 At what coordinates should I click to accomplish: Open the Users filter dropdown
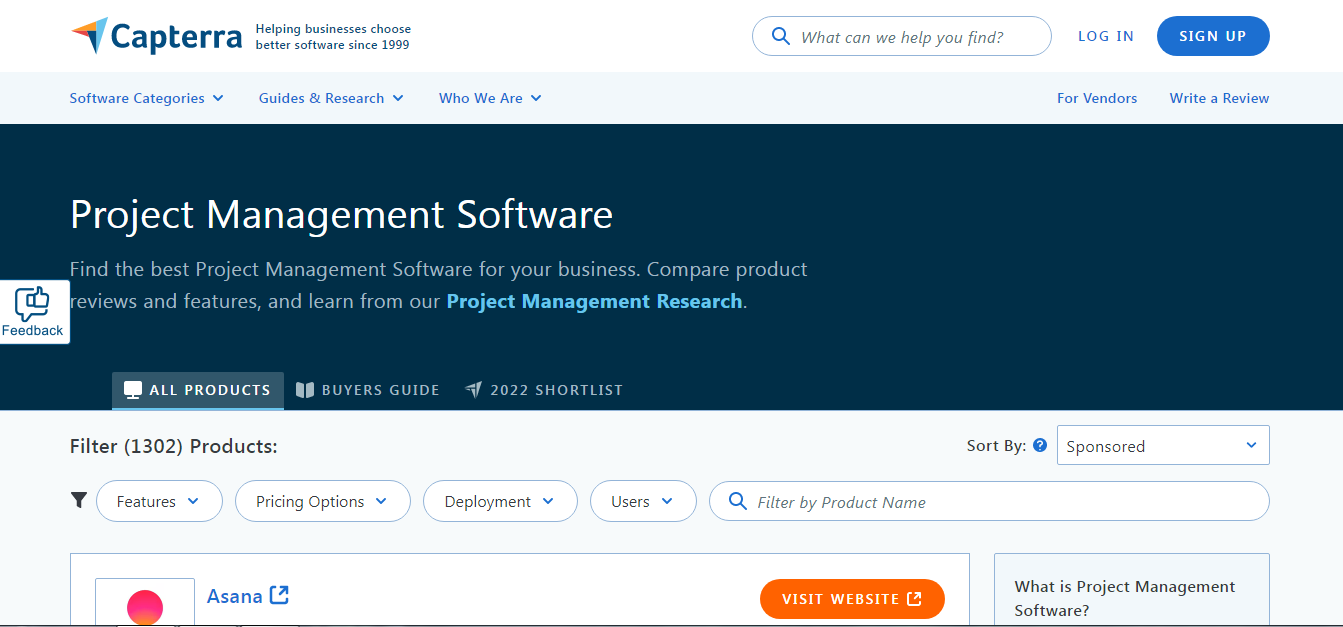(643, 501)
